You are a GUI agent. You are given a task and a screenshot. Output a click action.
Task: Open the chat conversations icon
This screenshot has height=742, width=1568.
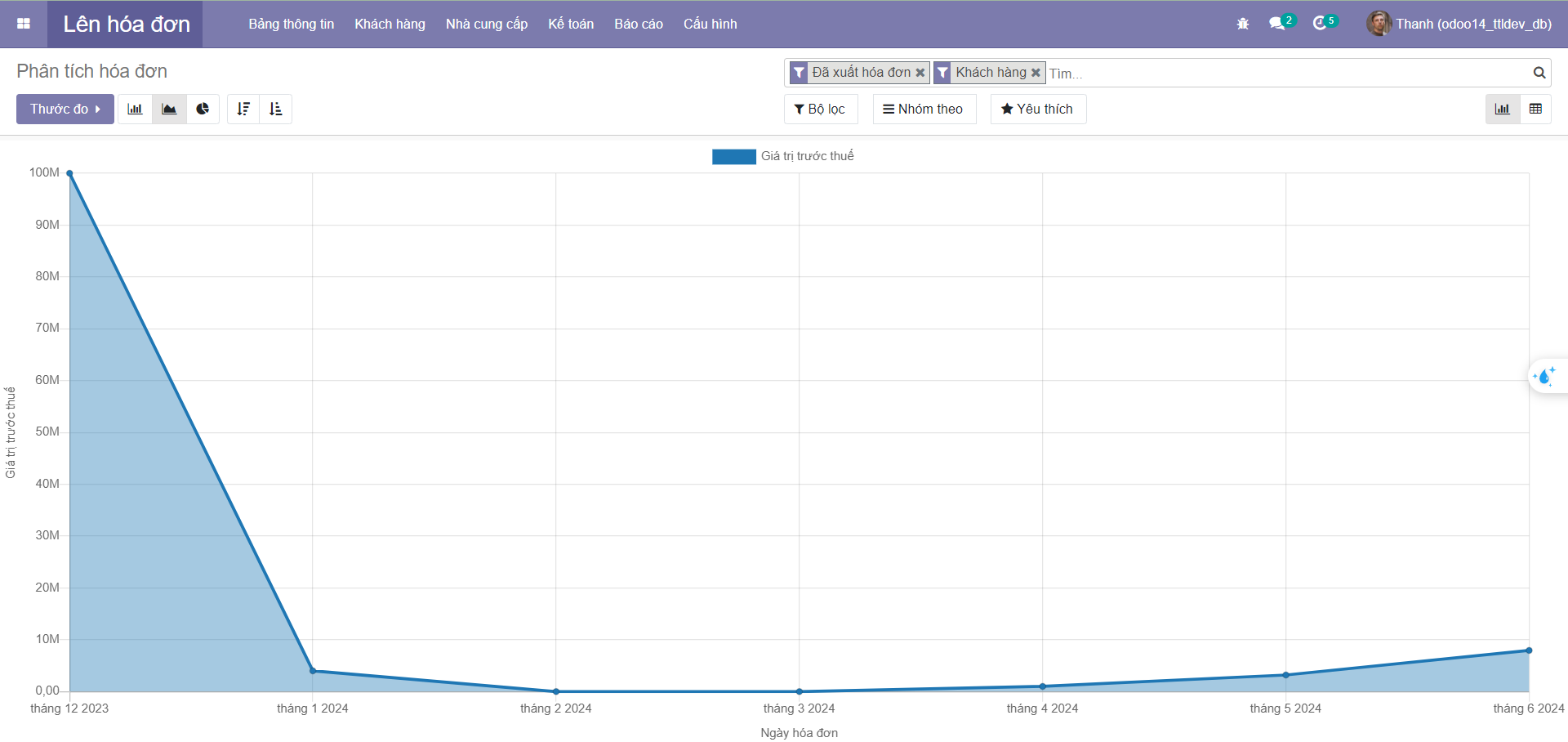coord(1276,24)
